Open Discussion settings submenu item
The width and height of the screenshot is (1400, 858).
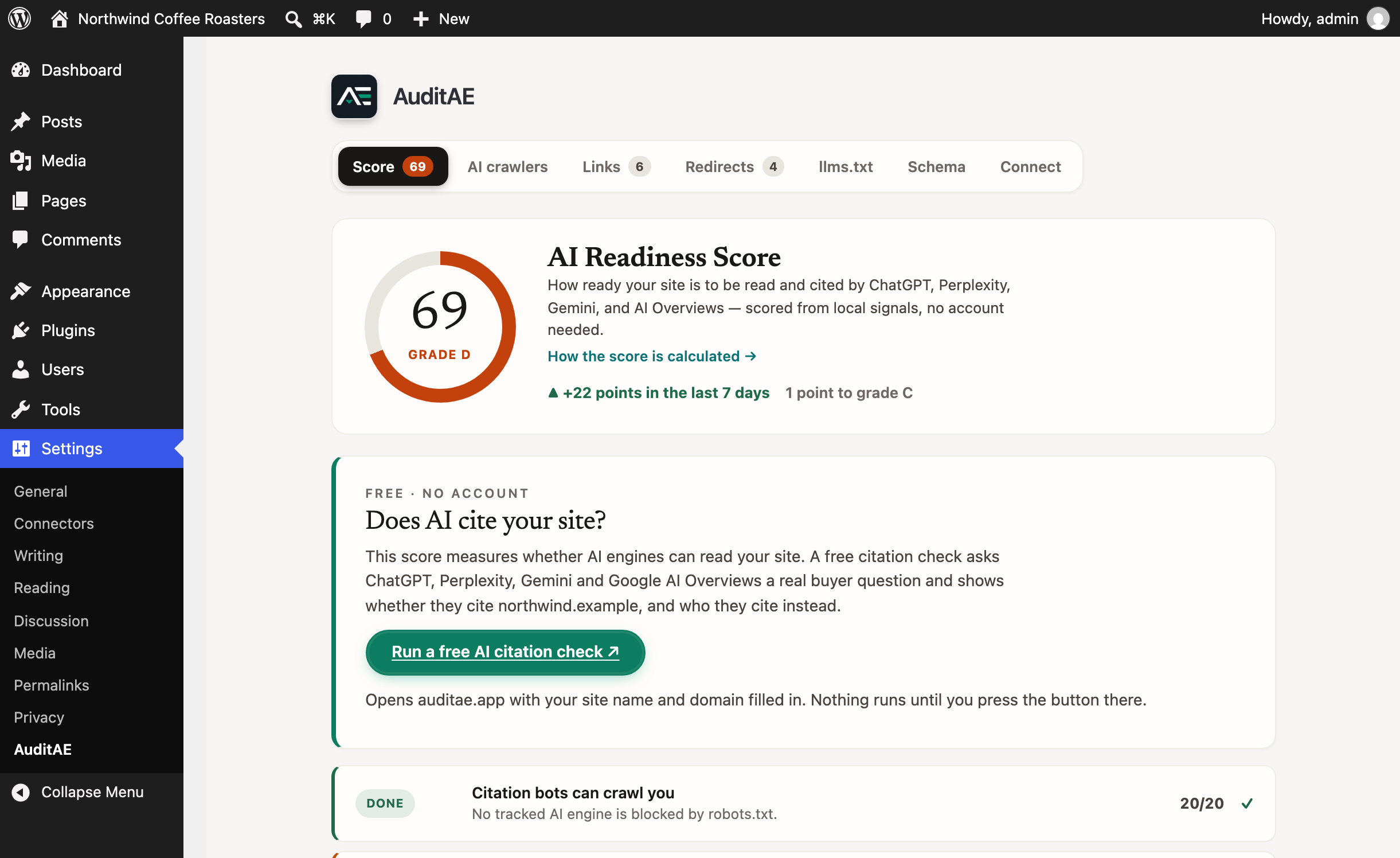[51, 621]
